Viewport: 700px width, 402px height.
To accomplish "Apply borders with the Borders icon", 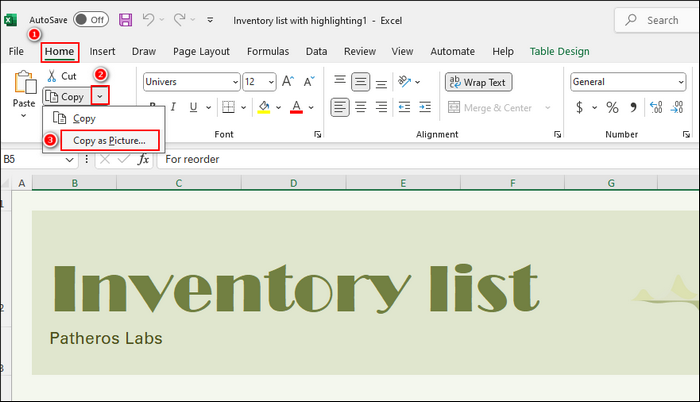I will [229, 107].
